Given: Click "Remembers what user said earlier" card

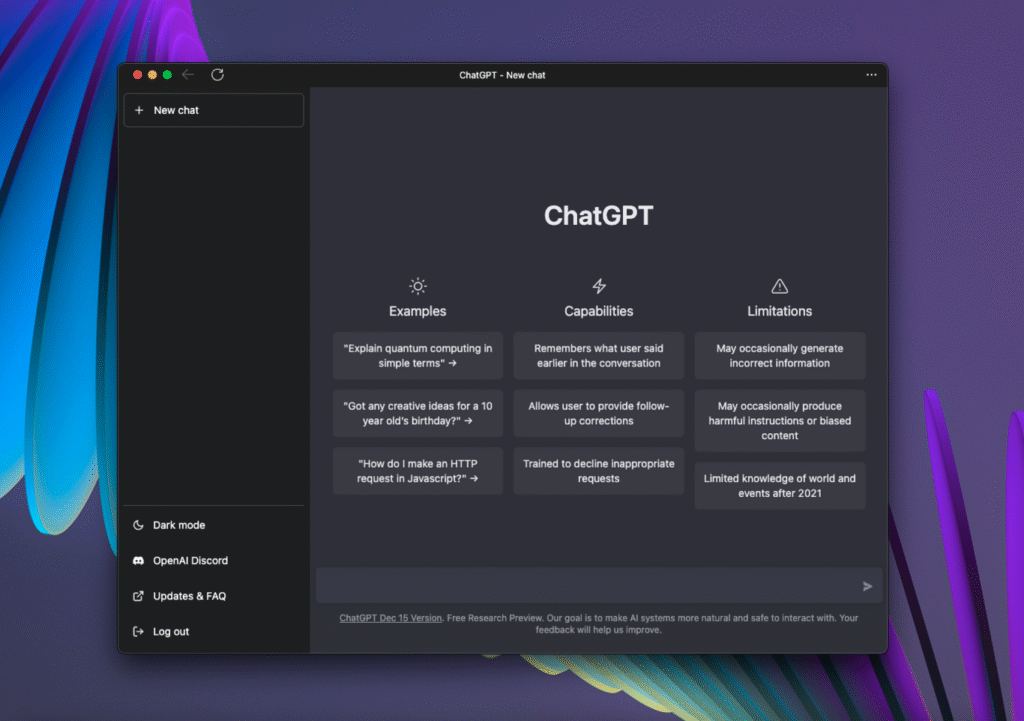Looking at the screenshot, I should [599, 356].
